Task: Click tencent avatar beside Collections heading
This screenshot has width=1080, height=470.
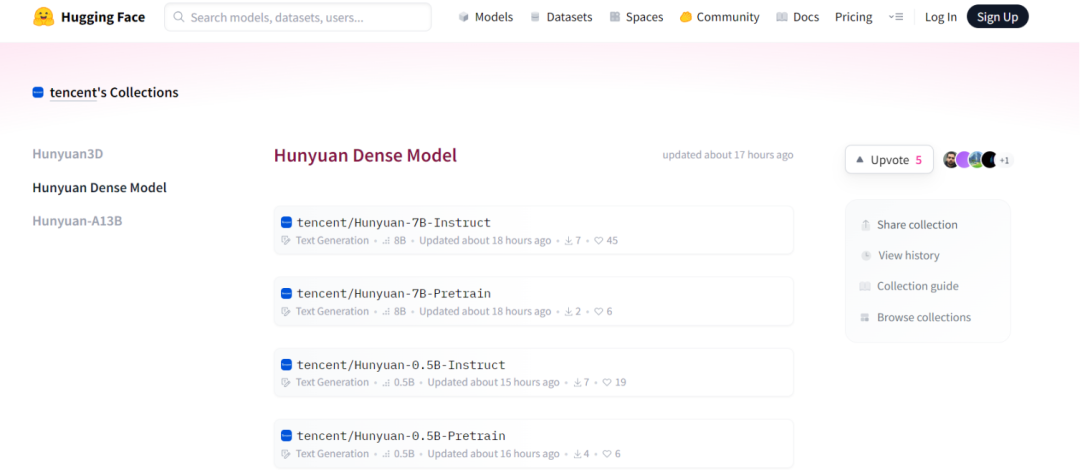Action: [x=39, y=92]
